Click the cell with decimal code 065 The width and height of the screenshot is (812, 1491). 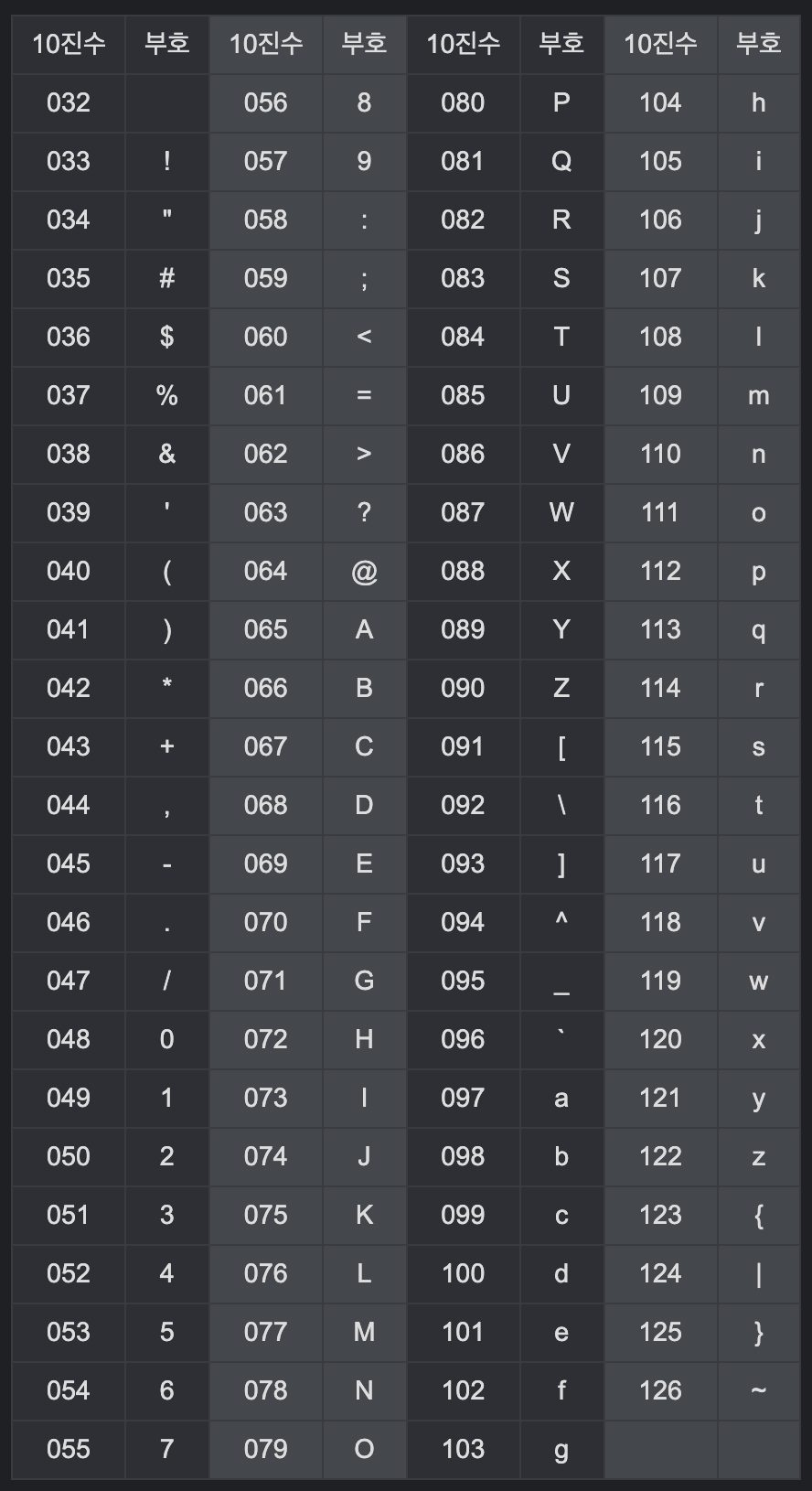(265, 629)
